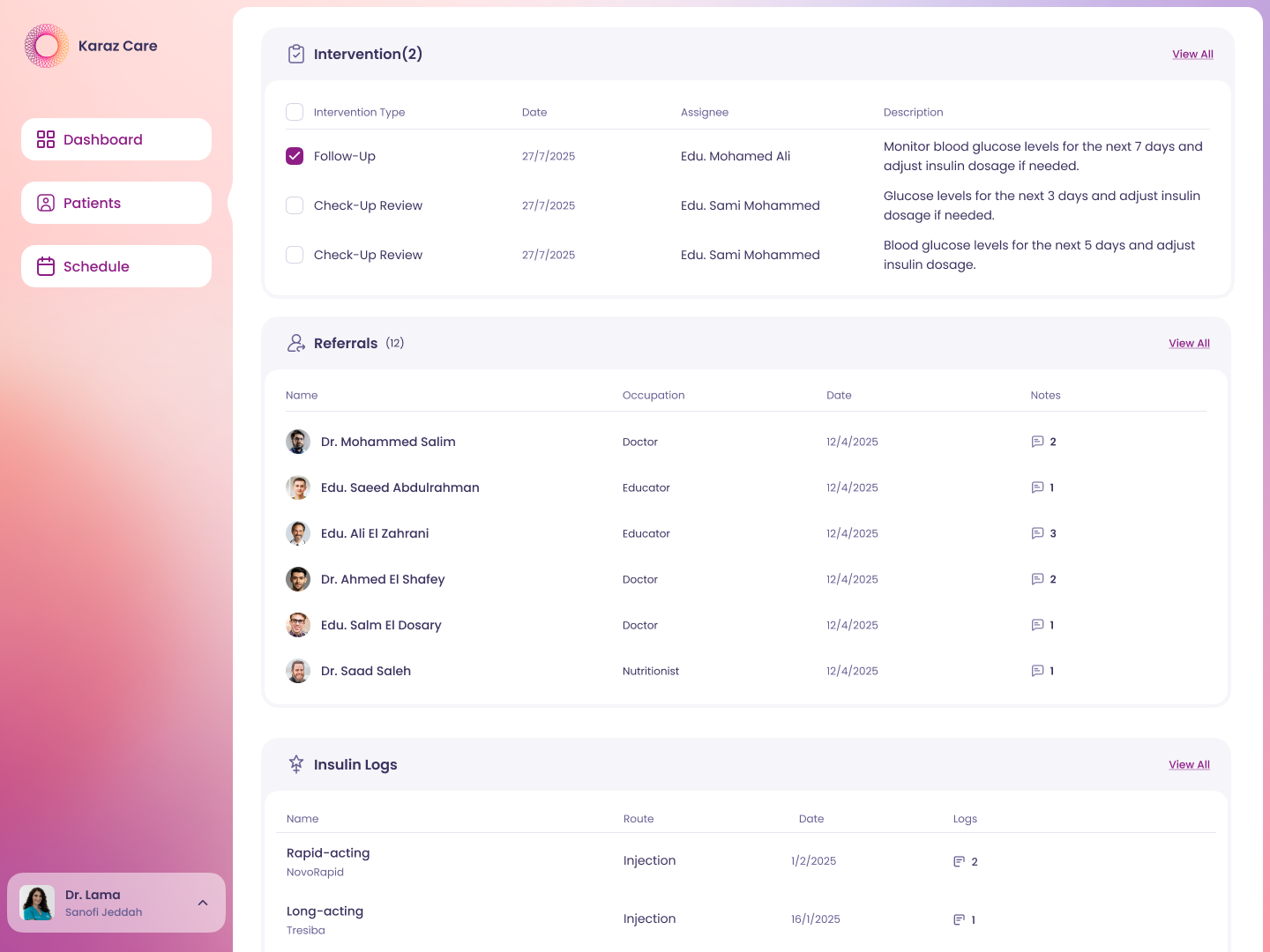Select the Dr. Saad Saleh name
The height and width of the screenshot is (952, 1270).
click(x=366, y=671)
